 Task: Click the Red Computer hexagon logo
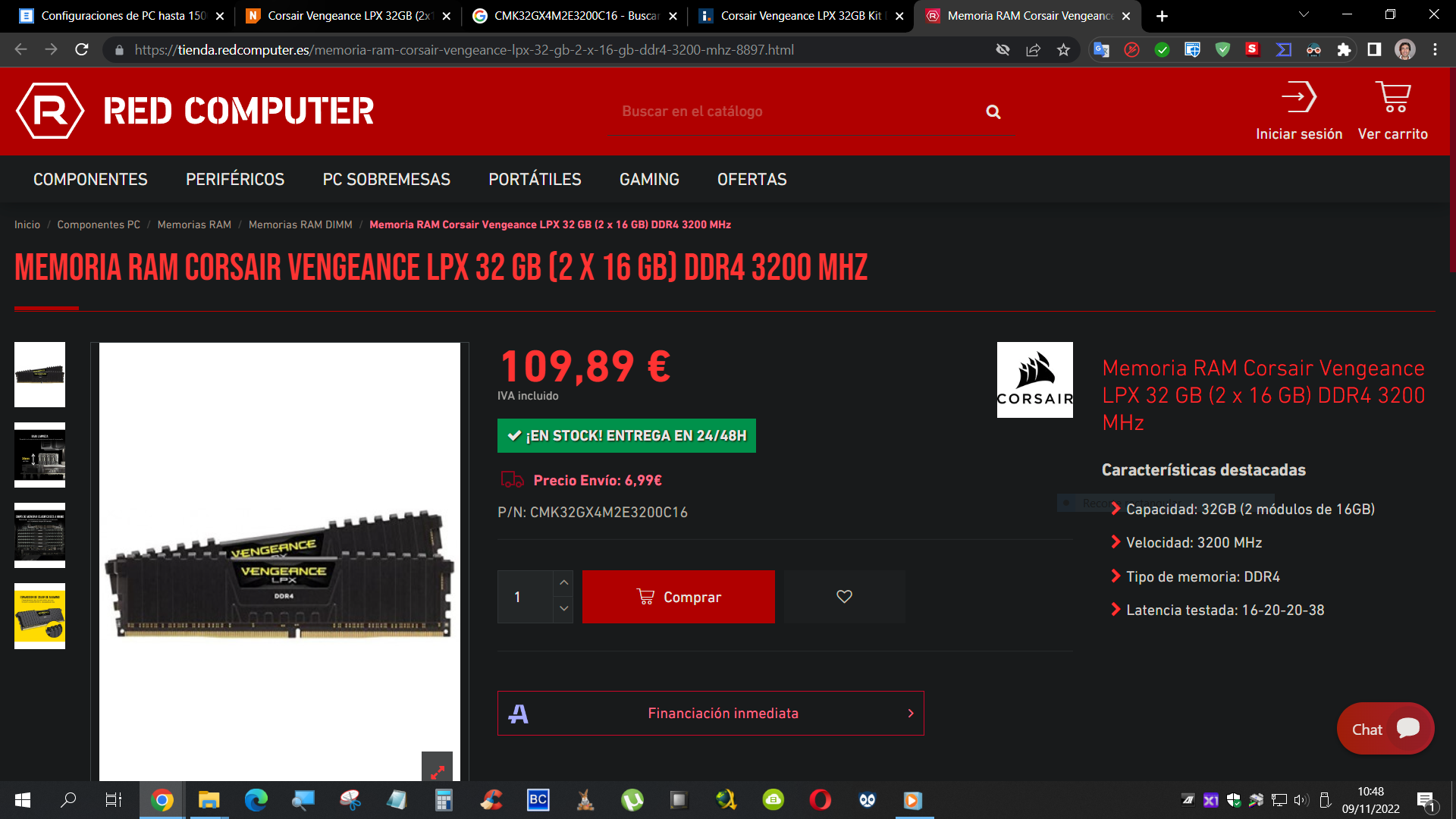[50, 111]
